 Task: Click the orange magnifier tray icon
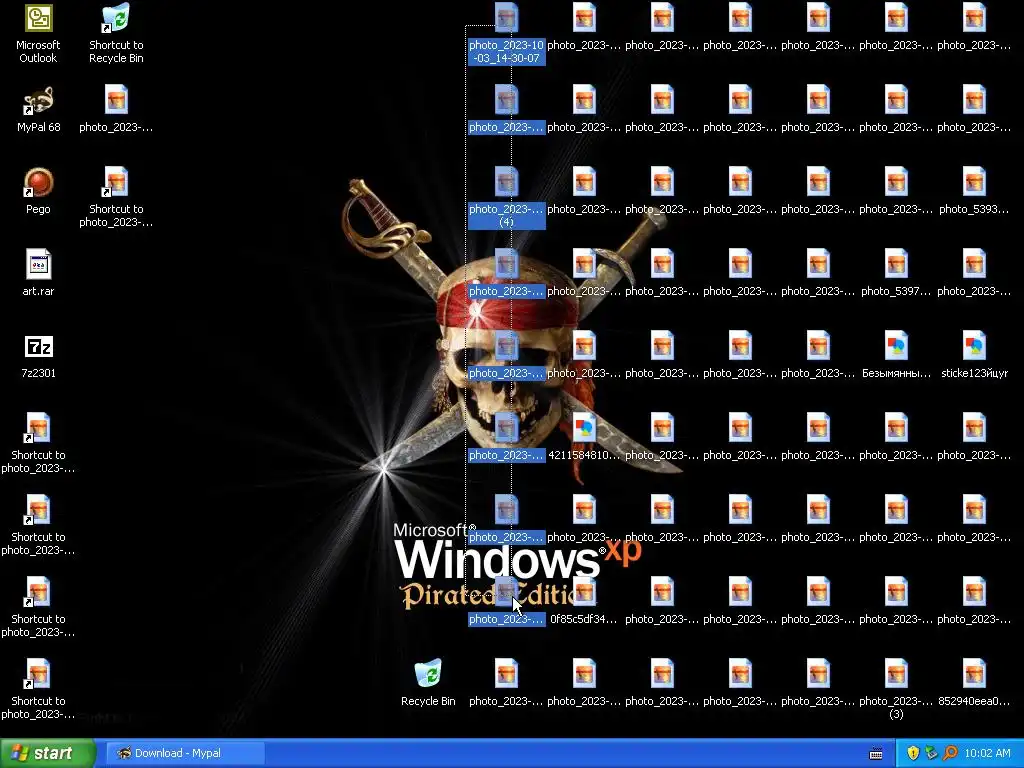pyautogui.click(x=950, y=753)
